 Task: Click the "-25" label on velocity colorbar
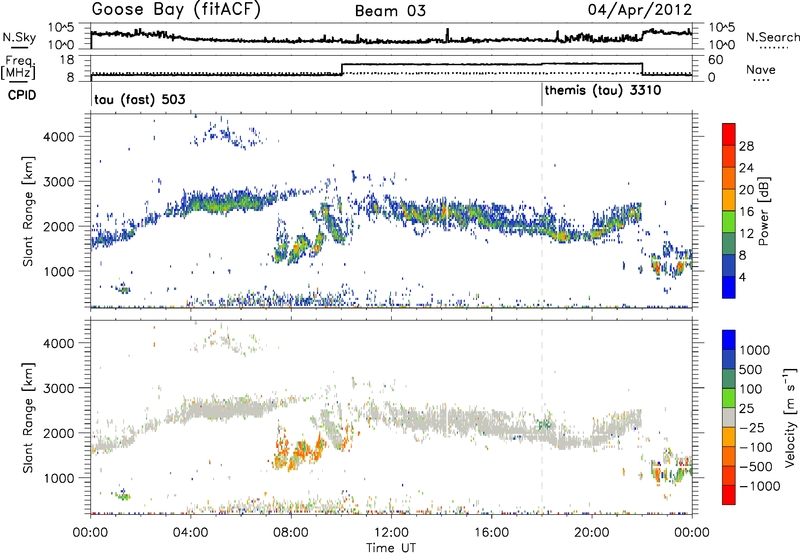pyautogui.click(x=752, y=428)
